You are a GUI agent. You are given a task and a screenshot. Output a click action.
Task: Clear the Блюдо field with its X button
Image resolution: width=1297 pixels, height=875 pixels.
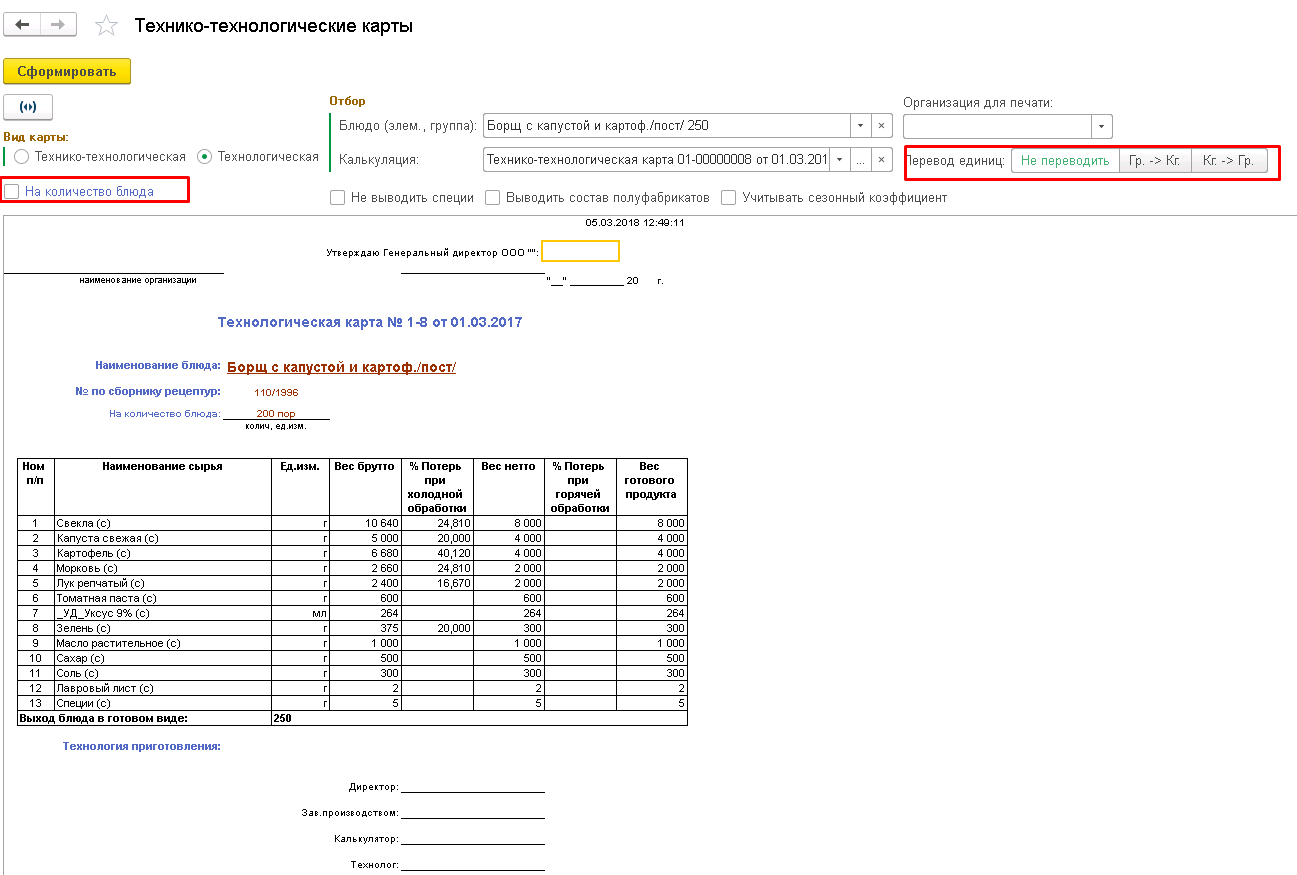click(x=881, y=126)
